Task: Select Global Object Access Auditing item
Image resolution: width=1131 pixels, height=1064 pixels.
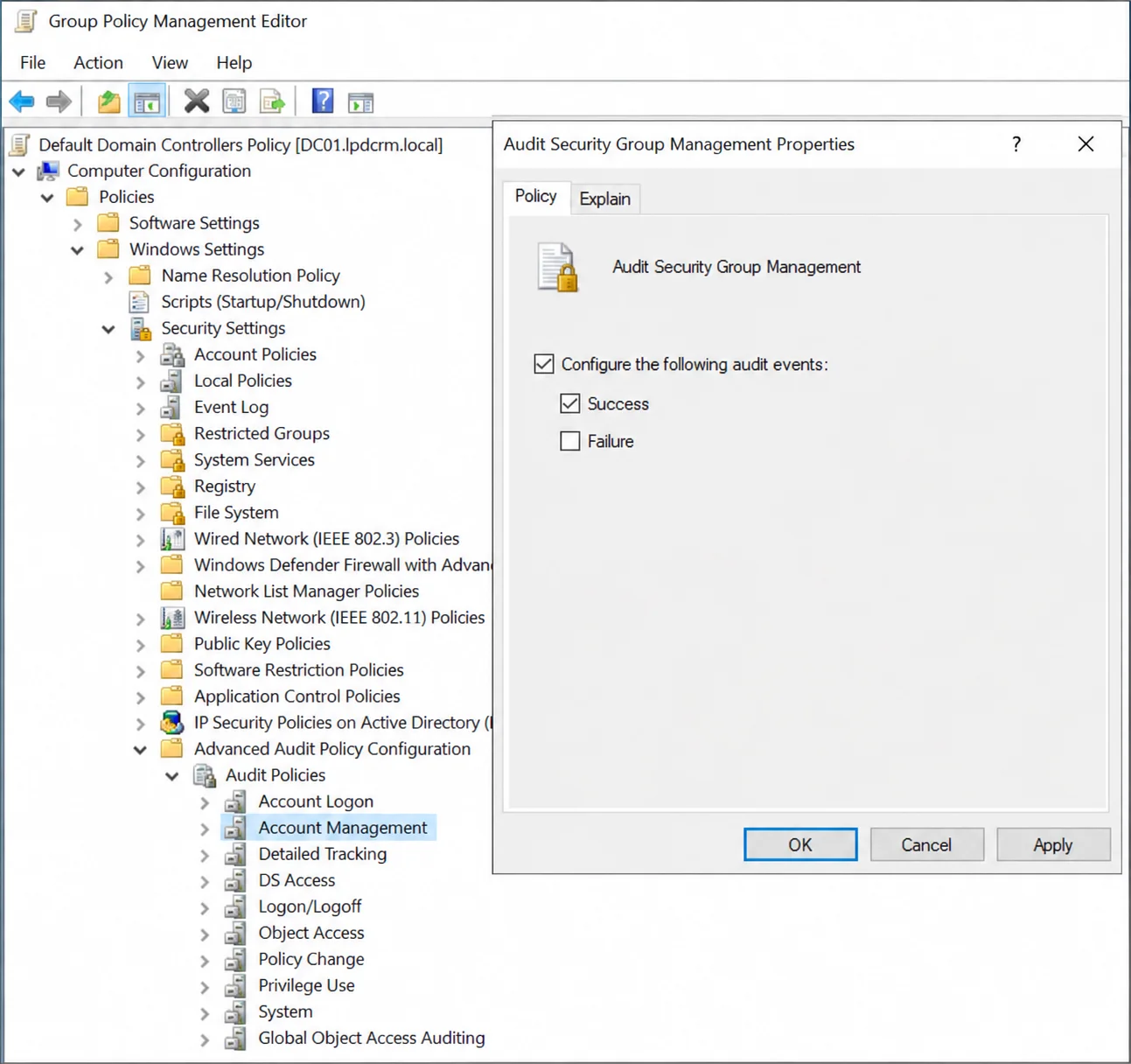Action: [372, 1038]
